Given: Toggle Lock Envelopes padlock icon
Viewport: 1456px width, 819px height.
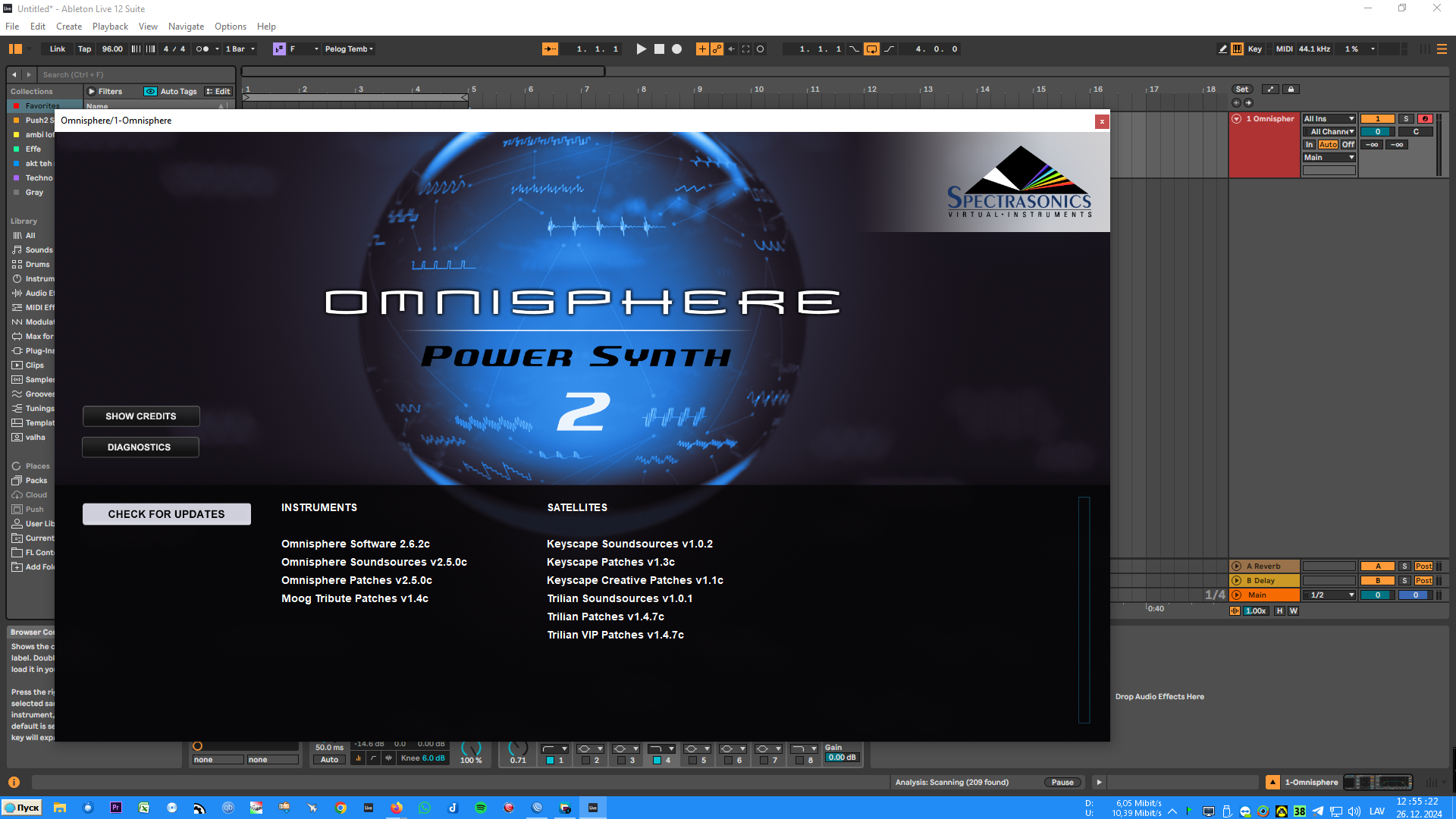Looking at the screenshot, I should click(1291, 89).
